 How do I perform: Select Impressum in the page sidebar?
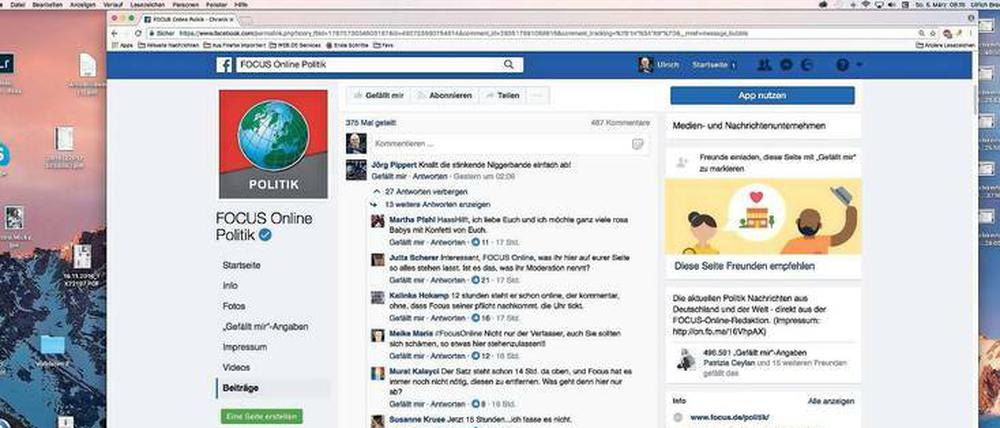click(x=245, y=347)
